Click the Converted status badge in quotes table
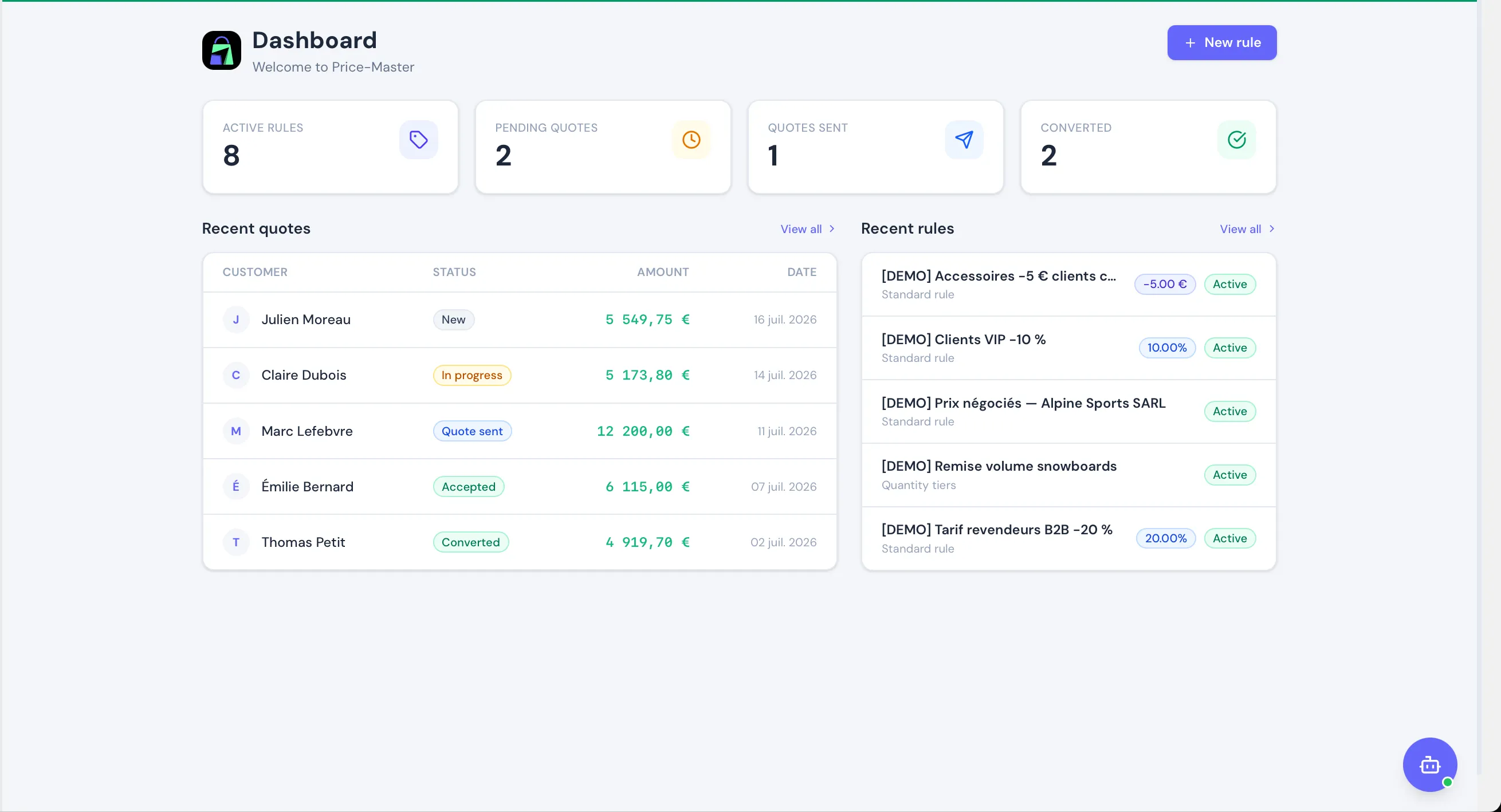The image size is (1501, 812). (x=471, y=542)
